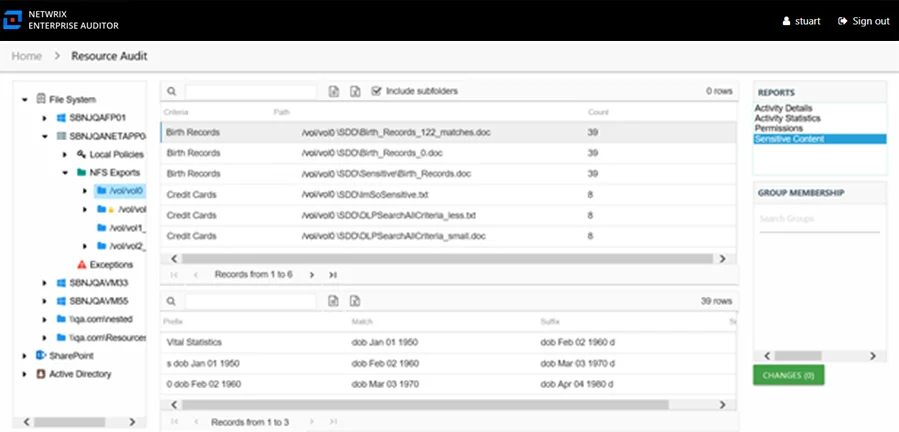Click the Local Policies key icon

(x=81, y=154)
